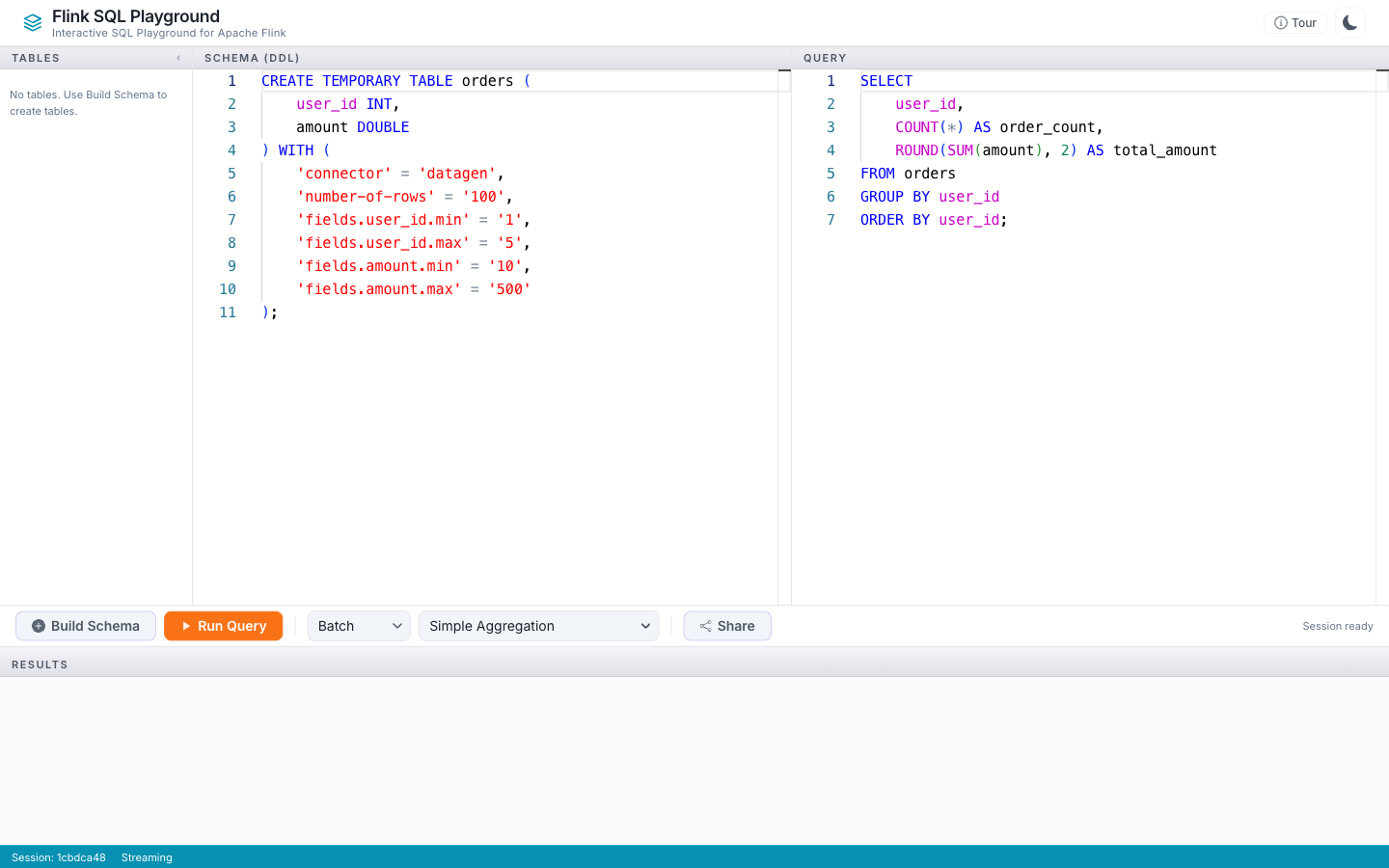Click the Results panel header
Viewport: 1389px width, 868px height.
coord(40,665)
